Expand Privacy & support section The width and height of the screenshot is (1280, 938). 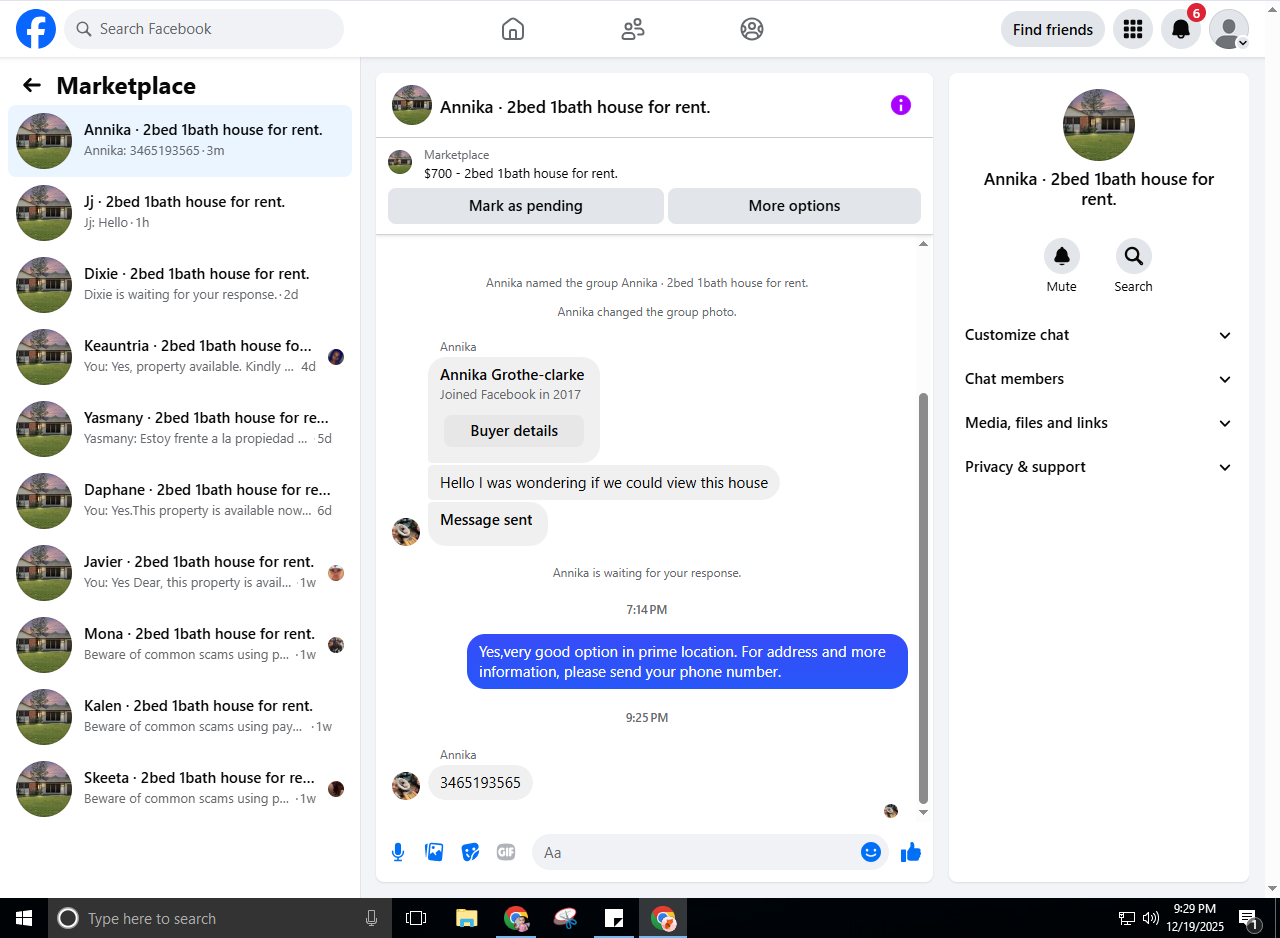(1098, 467)
